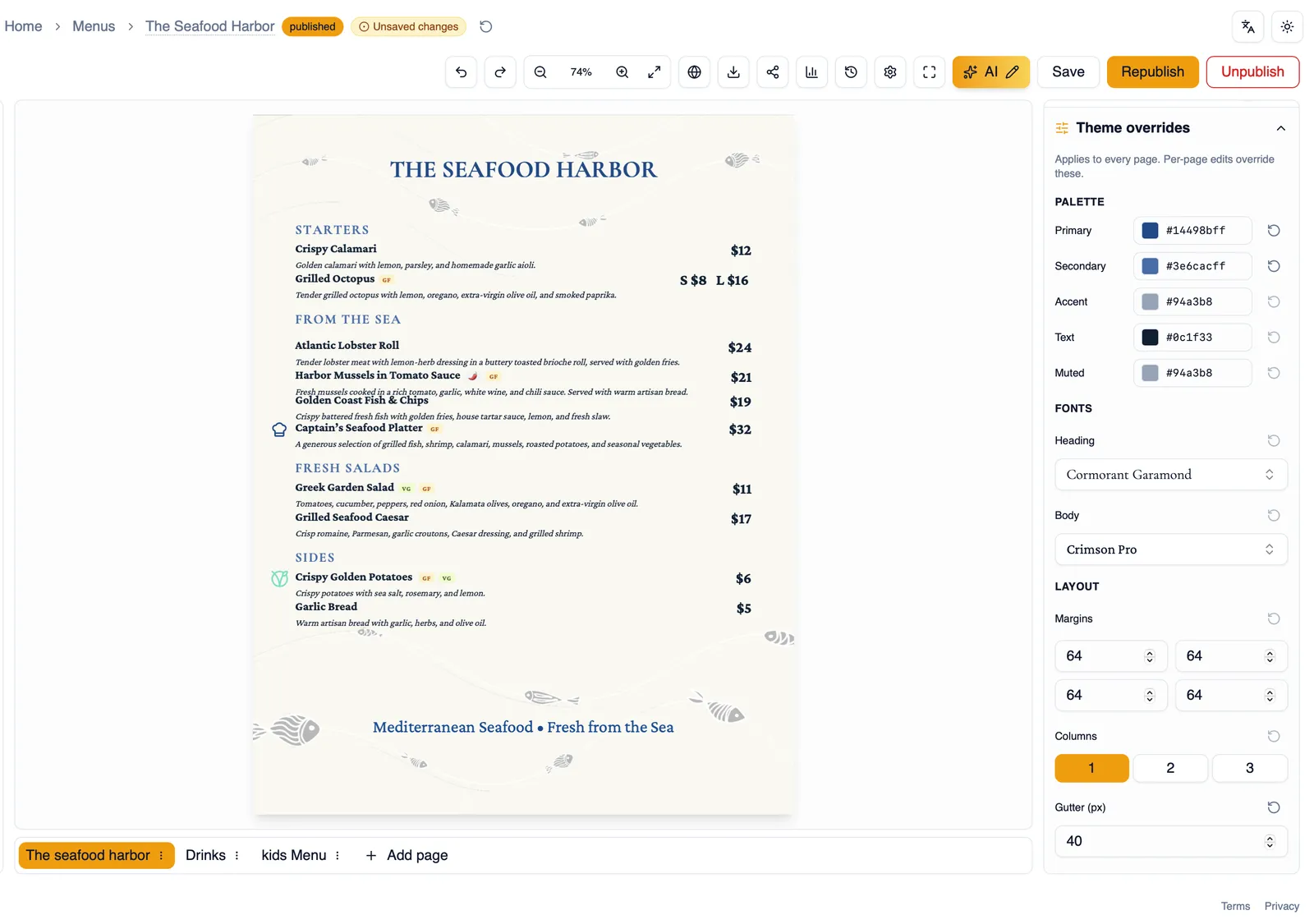Screen dimensions: 1314x924
Task: Select 1 column layout
Action: (x=1091, y=768)
